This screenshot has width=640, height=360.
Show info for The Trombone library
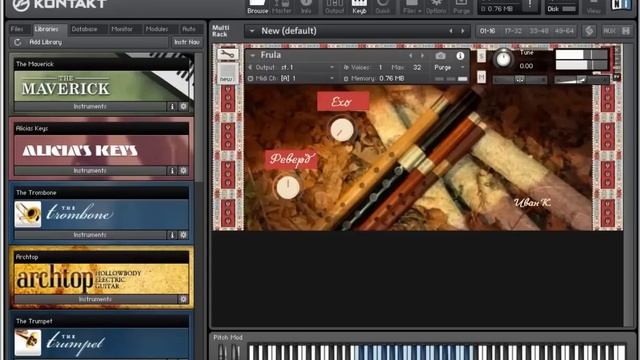coord(172,235)
